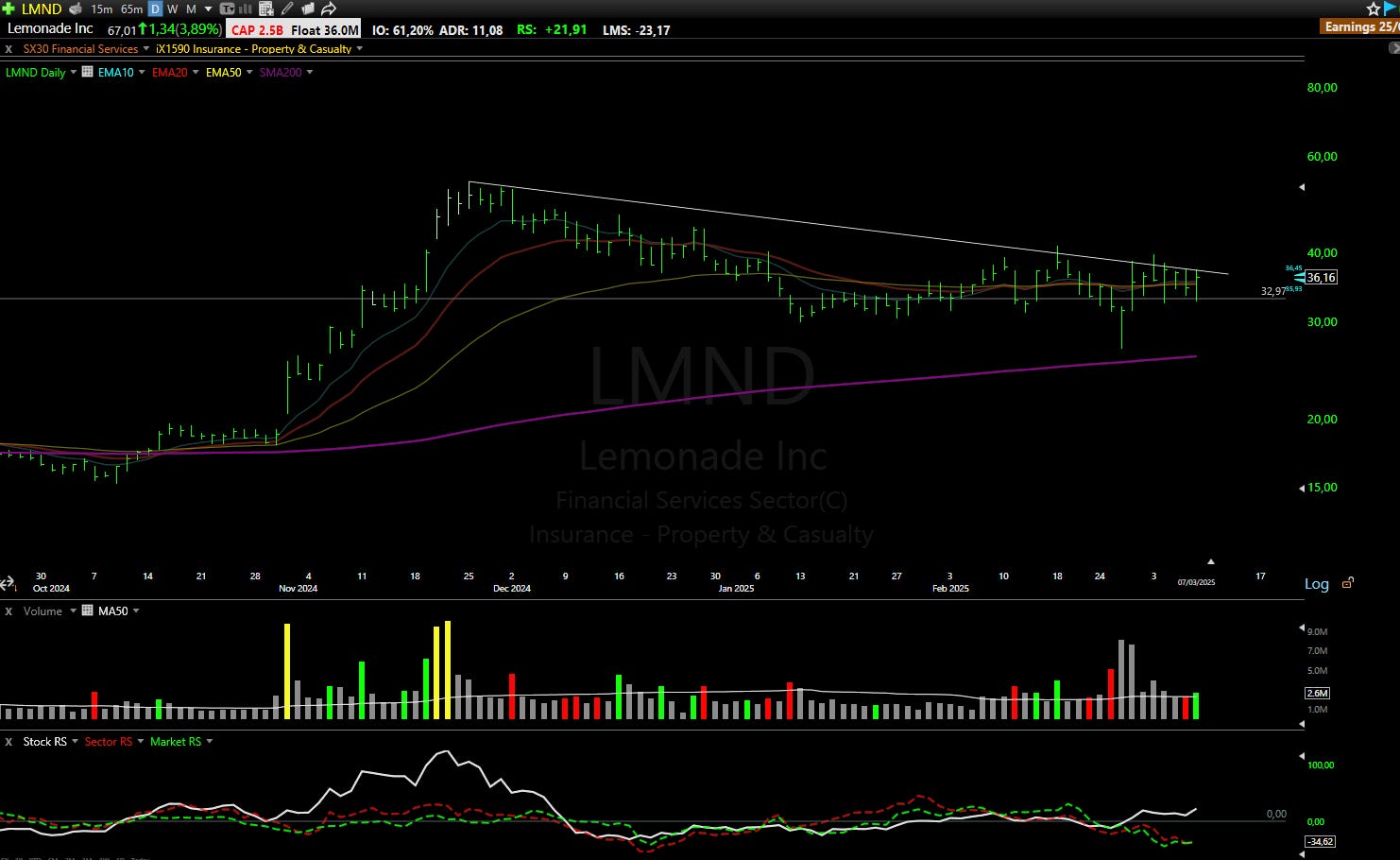Click the up triangle above date 07/03/2025
1400x860 pixels.
(x=1211, y=561)
